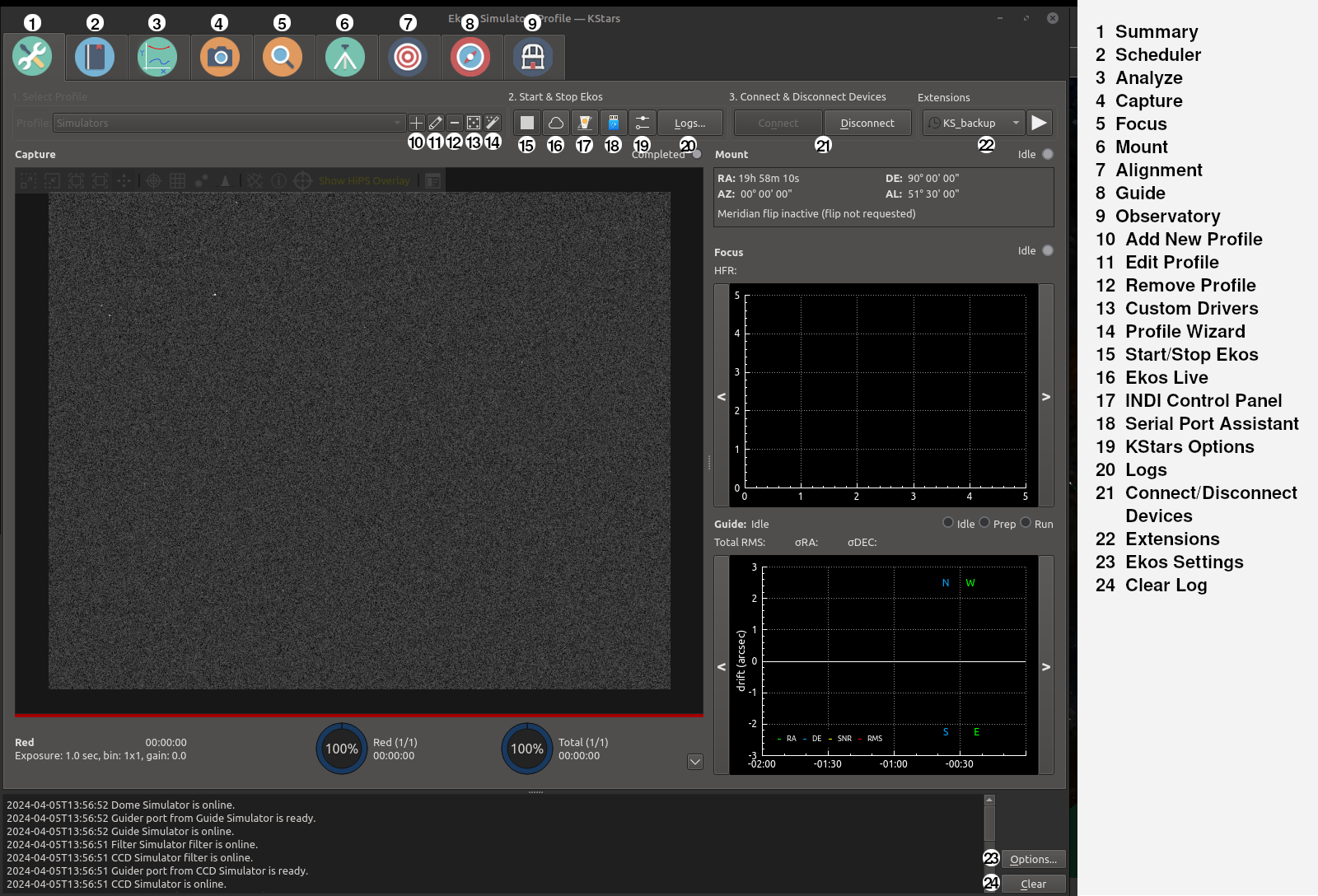Image resolution: width=1318 pixels, height=896 pixels.
Task: Select the Run guide radio button
Action: [x=1026, y=523]
